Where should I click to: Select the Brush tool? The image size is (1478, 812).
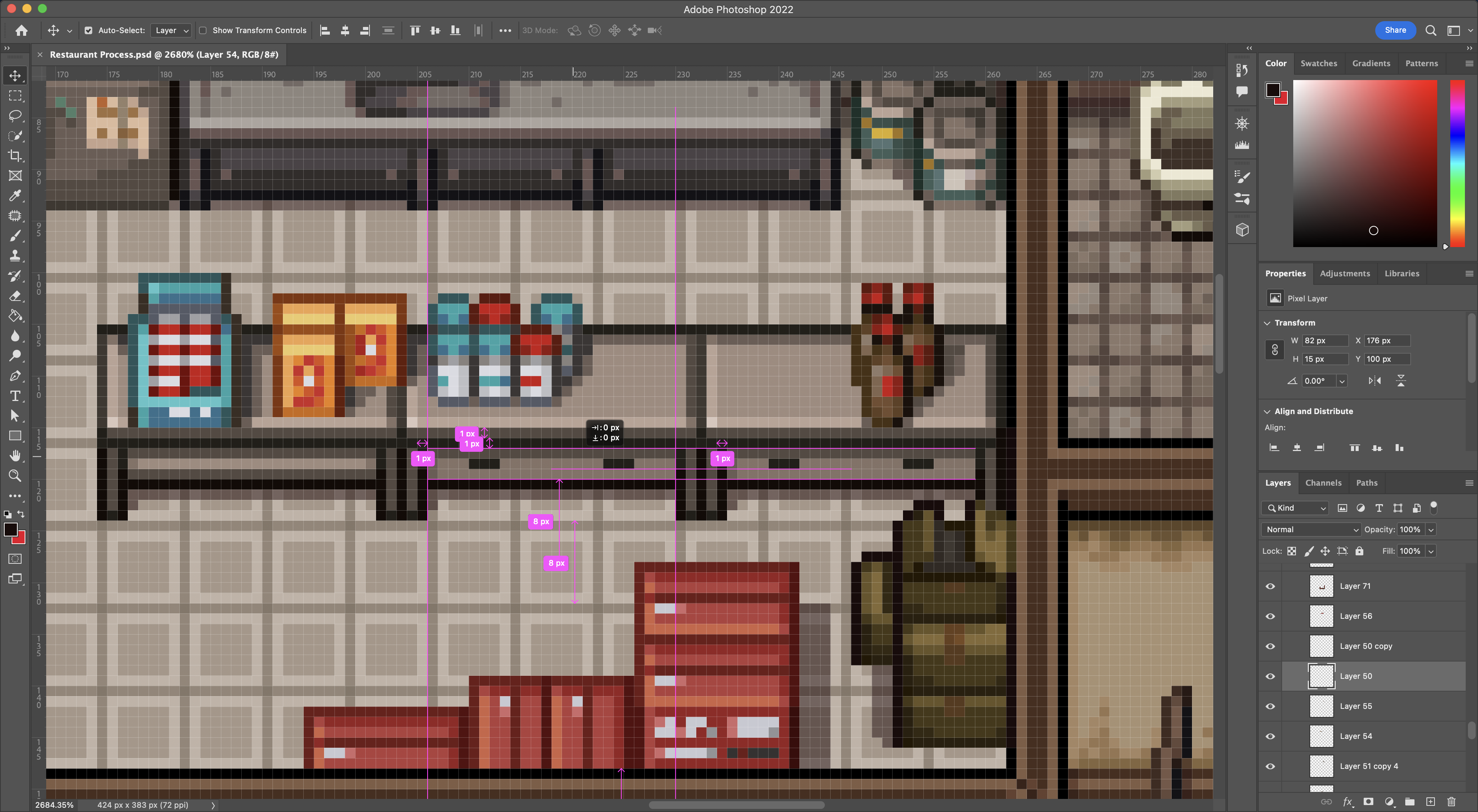[x=15, y=236]
